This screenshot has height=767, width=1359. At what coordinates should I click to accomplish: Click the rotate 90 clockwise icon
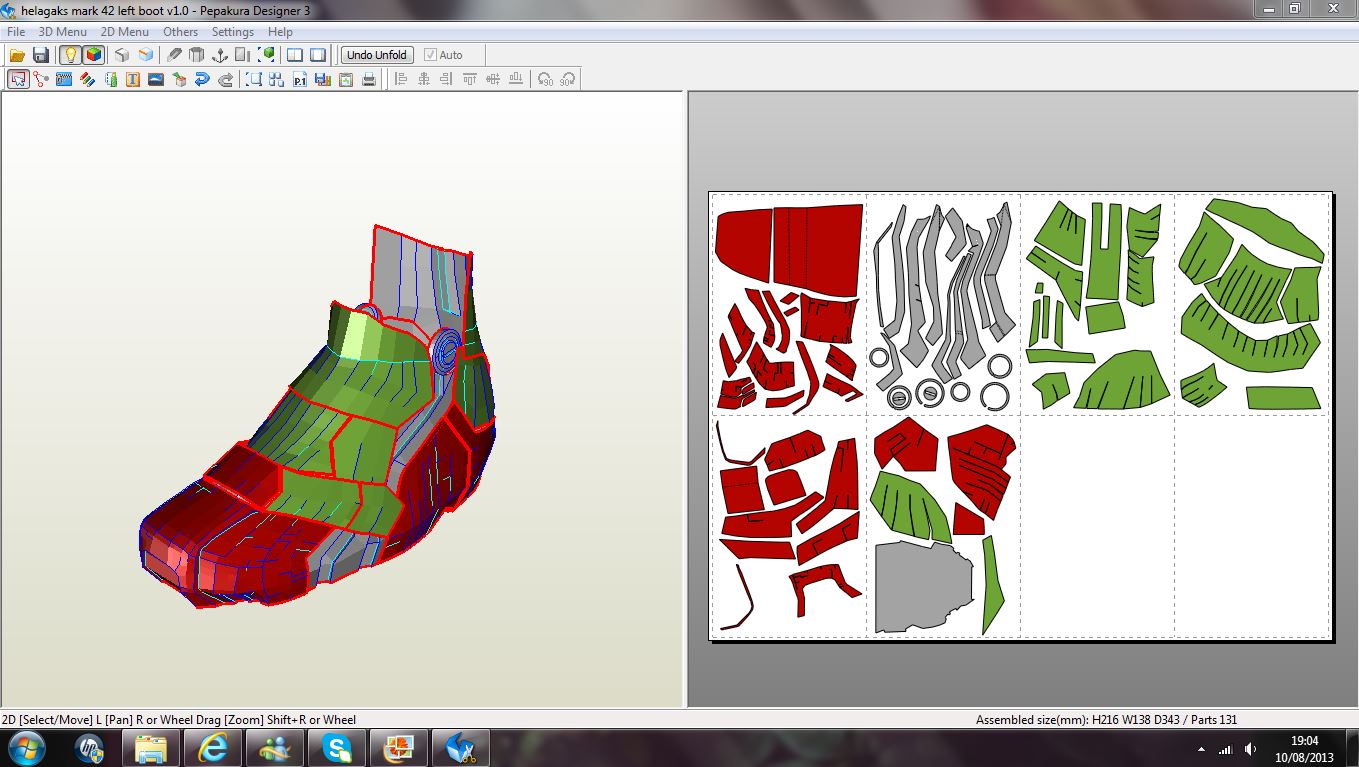(x=568, y=79)
